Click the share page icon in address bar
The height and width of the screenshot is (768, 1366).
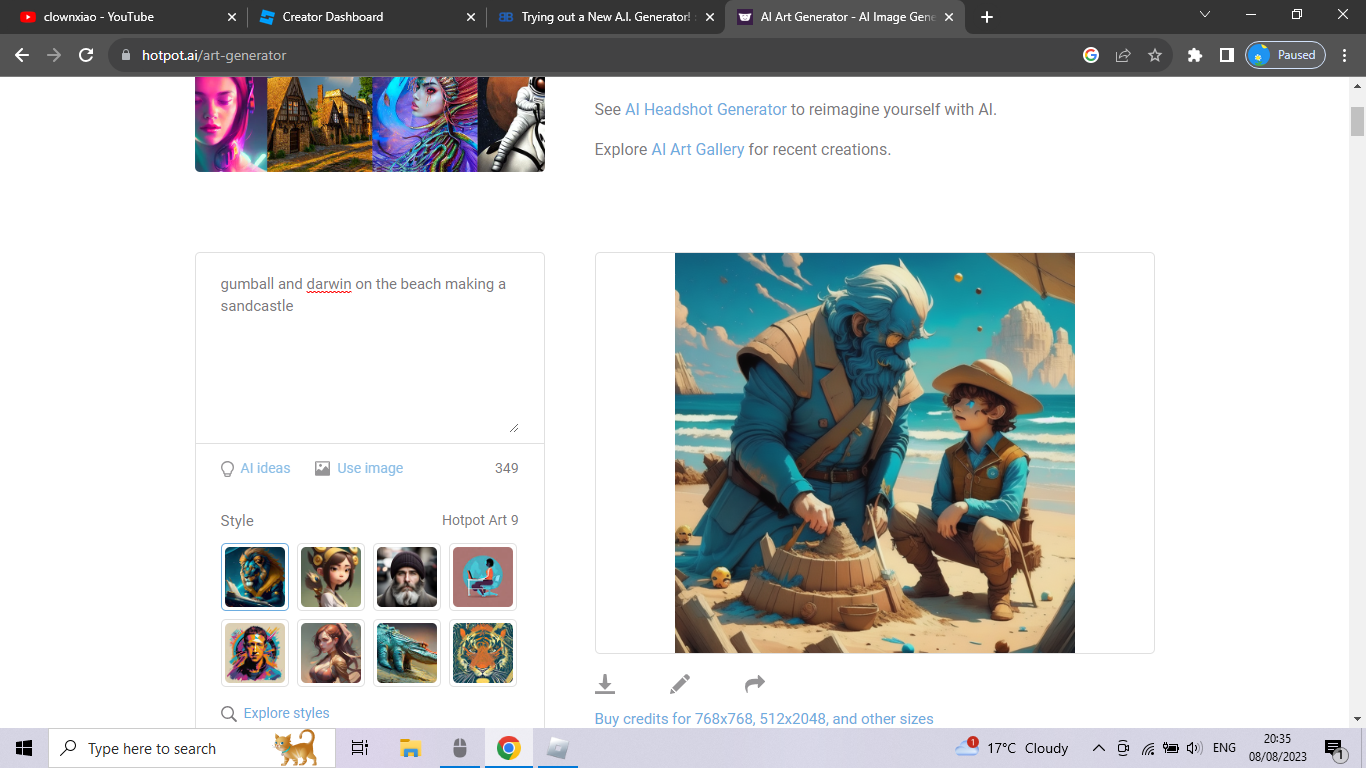click(x=1123, y=55)
